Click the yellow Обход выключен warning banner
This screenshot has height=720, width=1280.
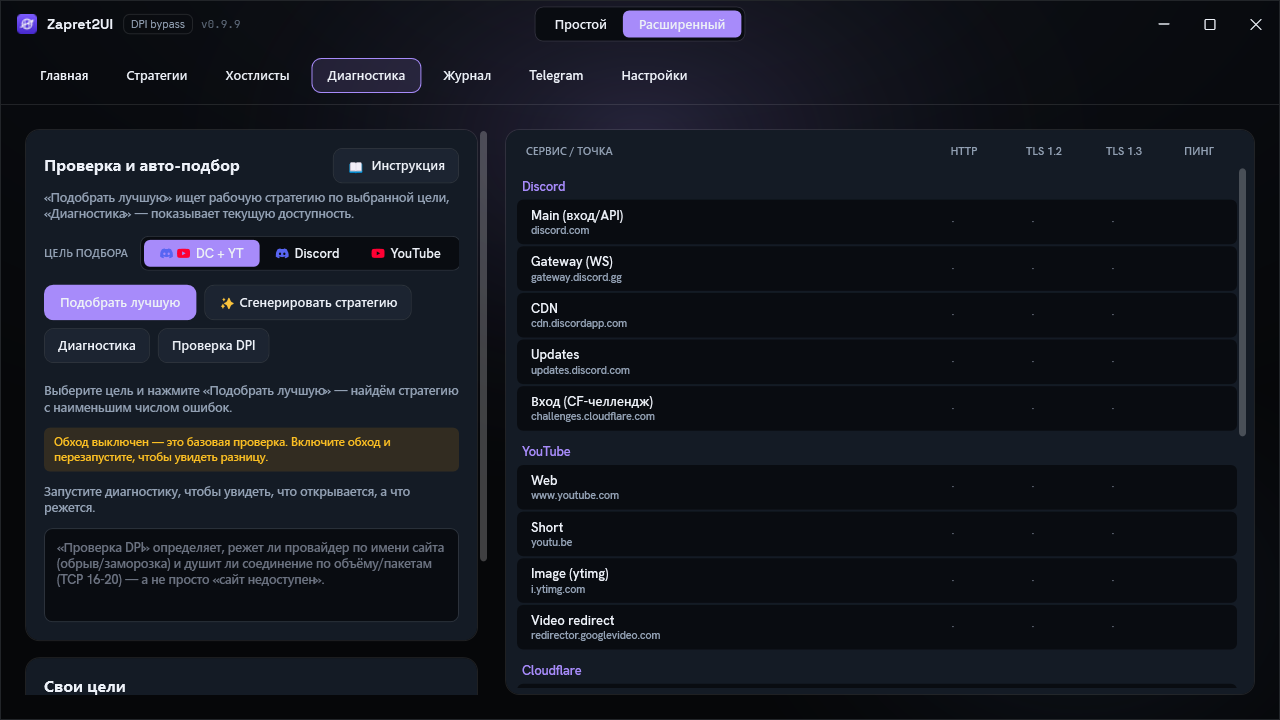click(251, 450)
